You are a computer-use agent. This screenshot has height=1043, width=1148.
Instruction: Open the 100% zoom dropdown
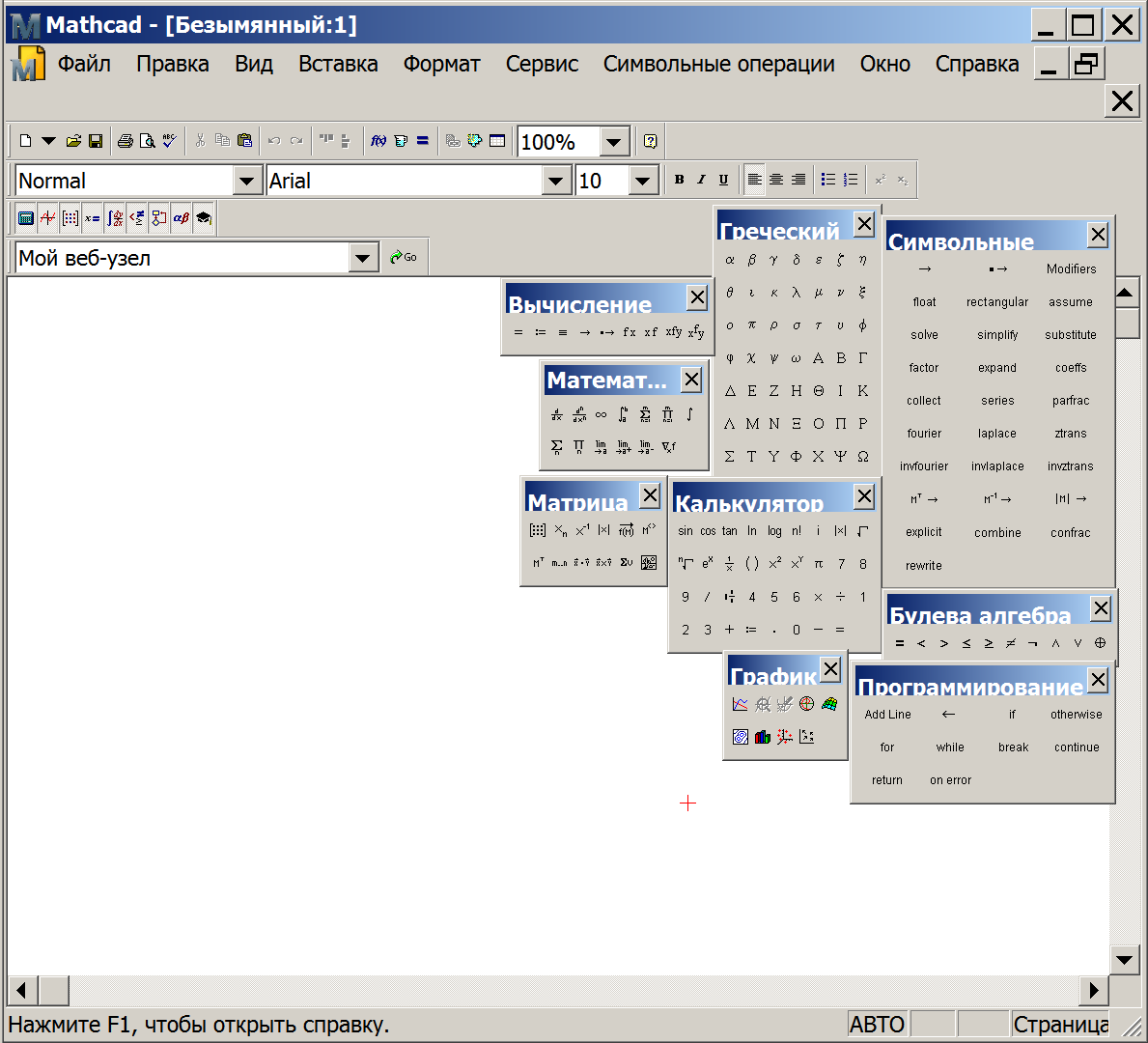tap(614, 141)
